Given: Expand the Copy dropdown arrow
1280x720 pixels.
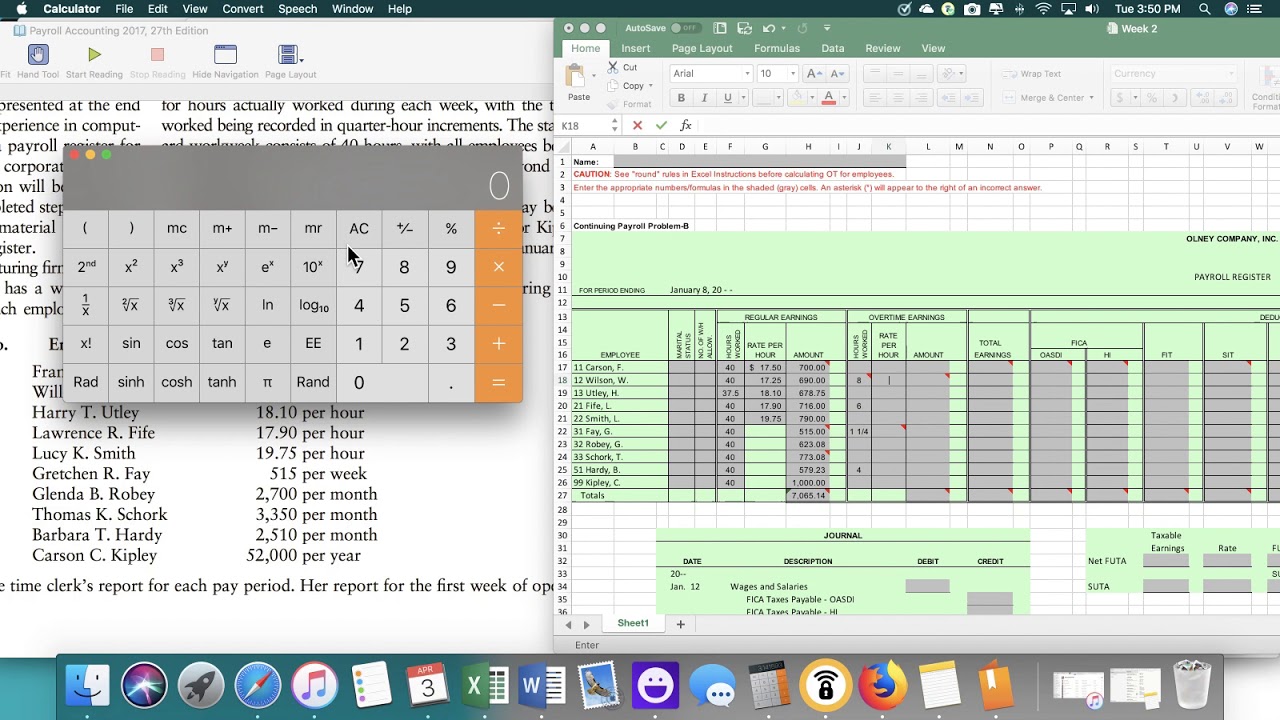Looking at the screenshot, I should (x=650, y=86).
